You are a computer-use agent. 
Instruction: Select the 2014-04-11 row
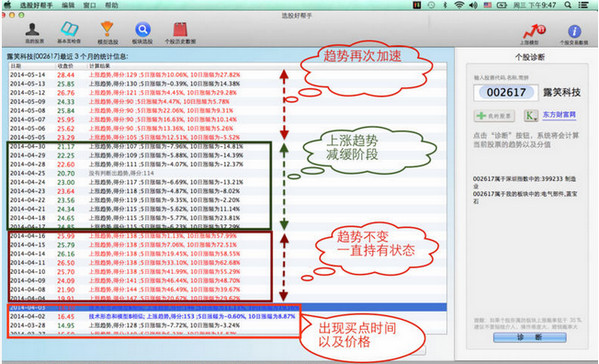(x=228, y=263)
